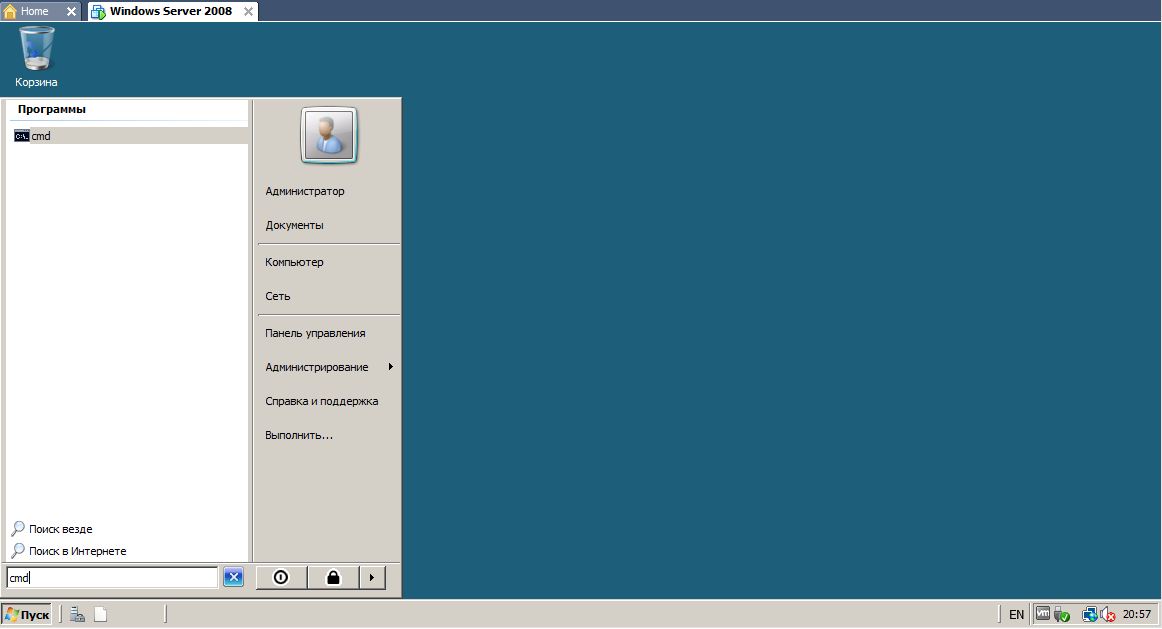Click the Программы results header

52,109
